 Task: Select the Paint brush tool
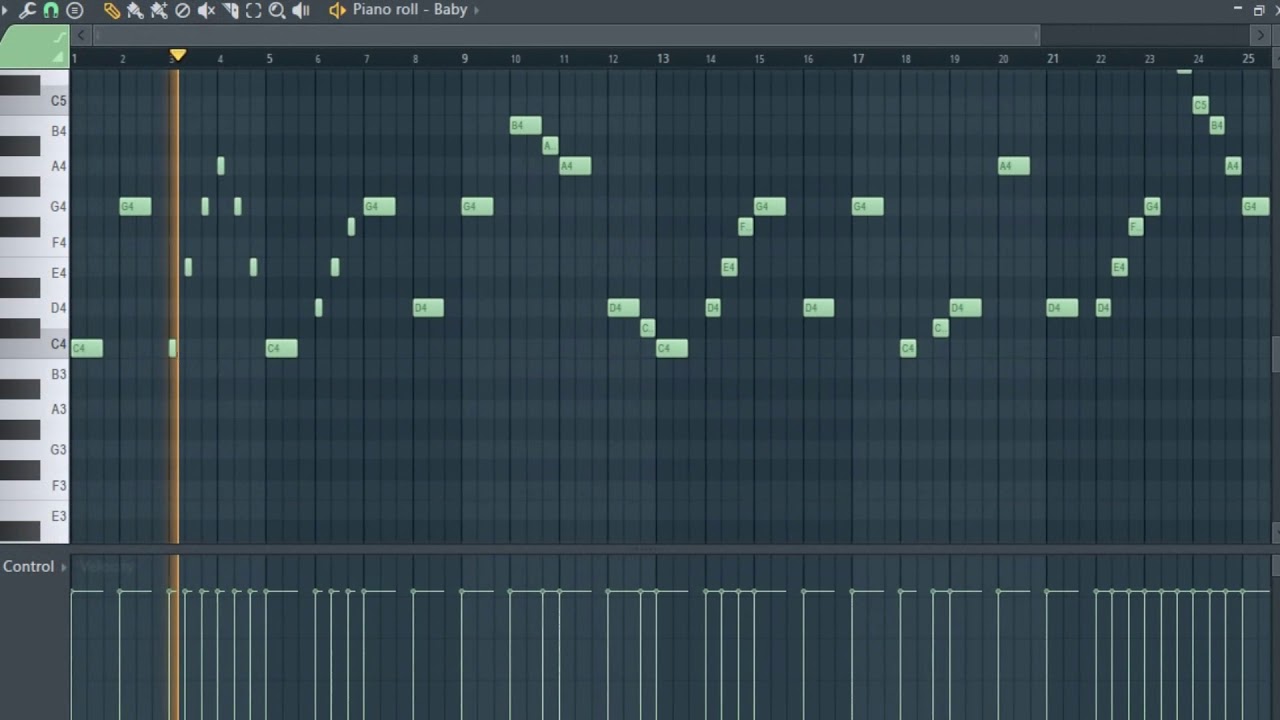(x=135, y=10)
